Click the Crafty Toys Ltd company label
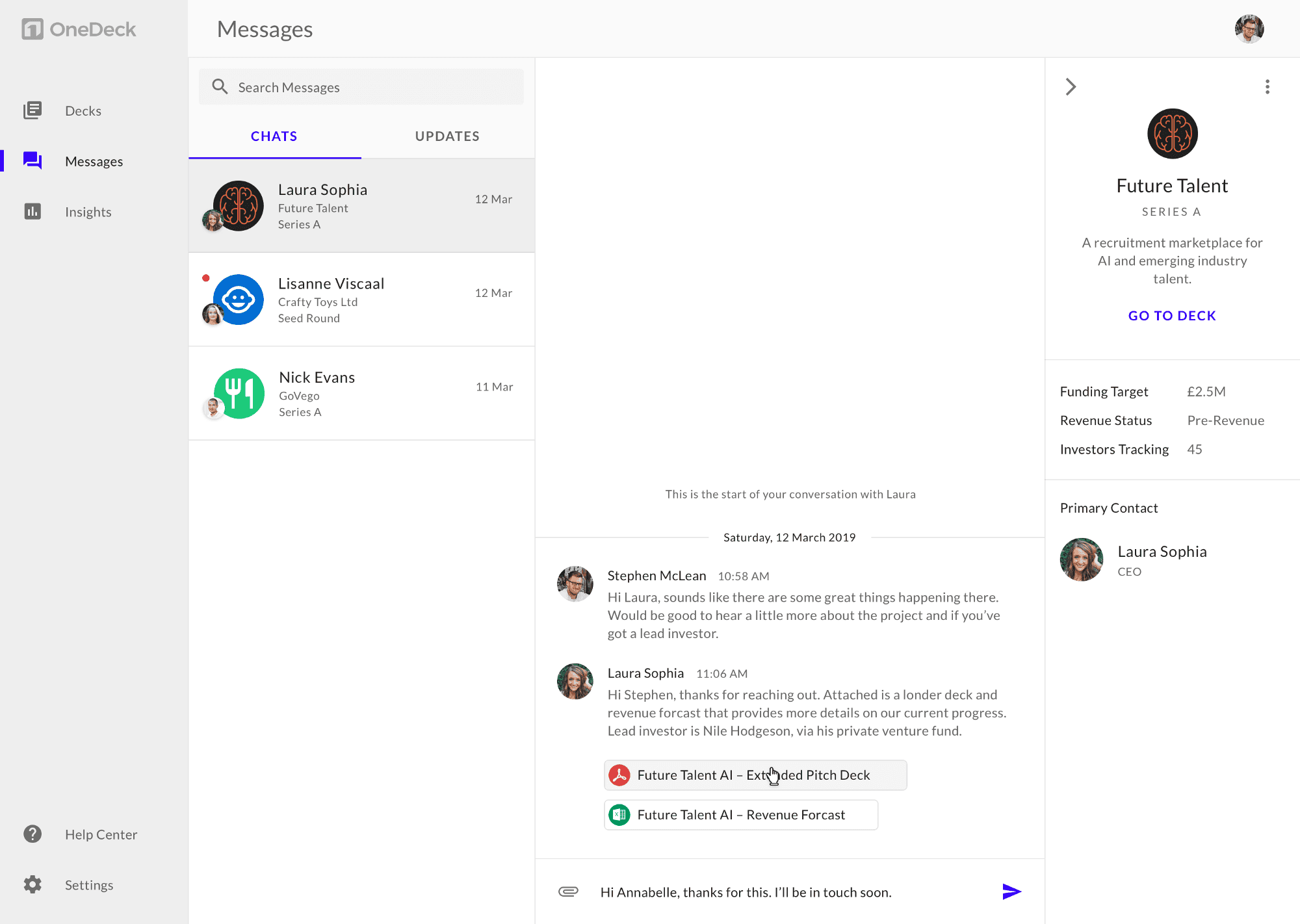1300x924 pixels. pos(318,302)
